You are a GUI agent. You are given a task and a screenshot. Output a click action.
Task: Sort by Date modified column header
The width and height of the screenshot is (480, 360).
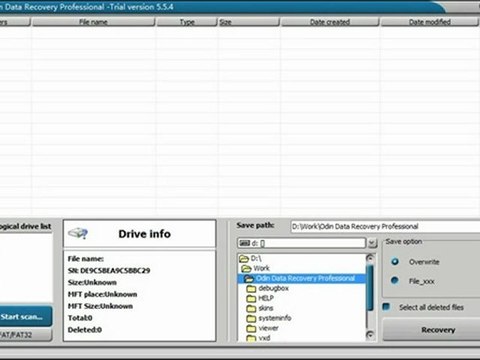click(430, 22)
